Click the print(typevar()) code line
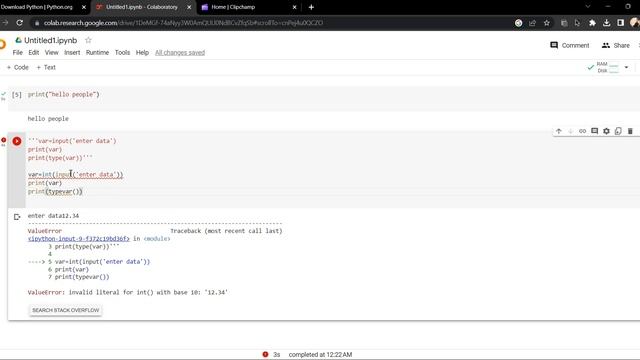Screen dimensions: 640x360 pyautogui.click(x=55, y=191)
